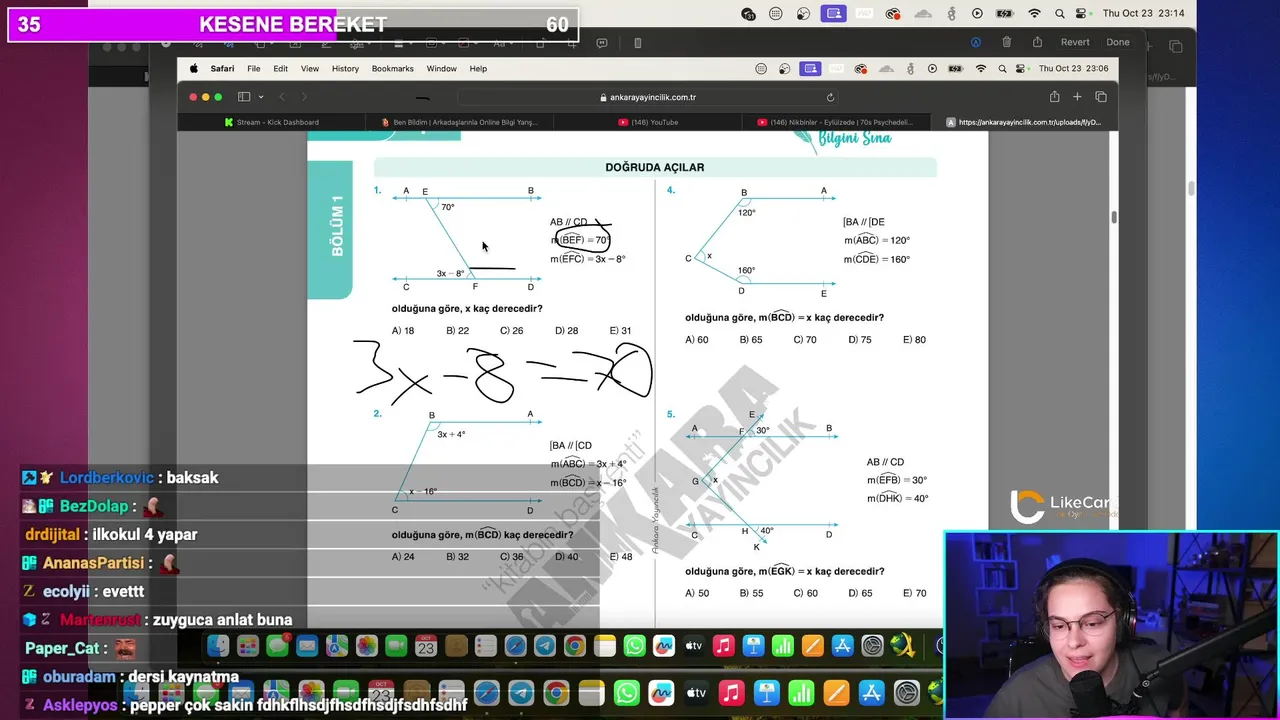Click the Revert button
The image size is (1280, 720).
pyautogui.click(x=1075, y=42)
